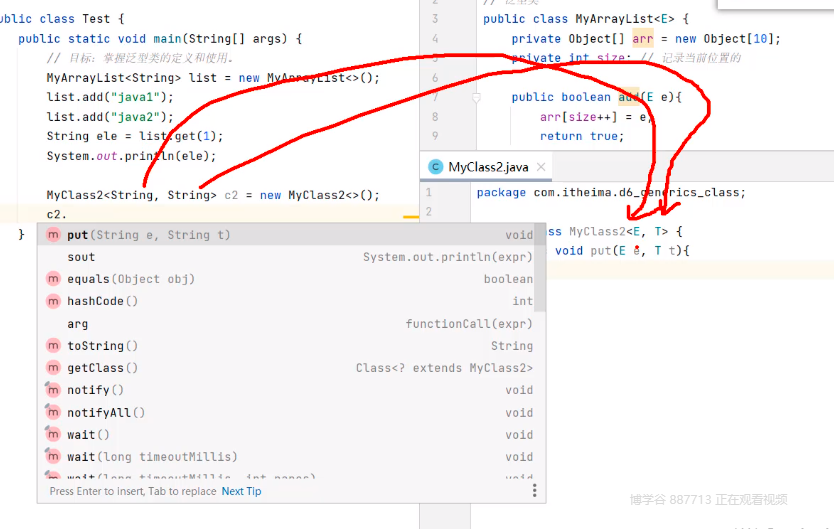
Task: Click the yellow warning stripe marker
Action: pyautogui.click(x=411, y=217)
